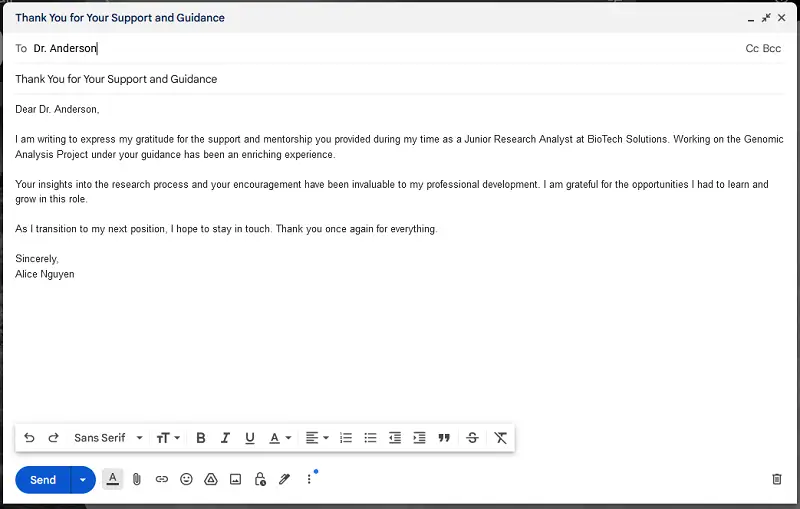This screenshot has height=509, width=800.
Task: Toggle confidential mode lock icon
Action: pos(260,479)
